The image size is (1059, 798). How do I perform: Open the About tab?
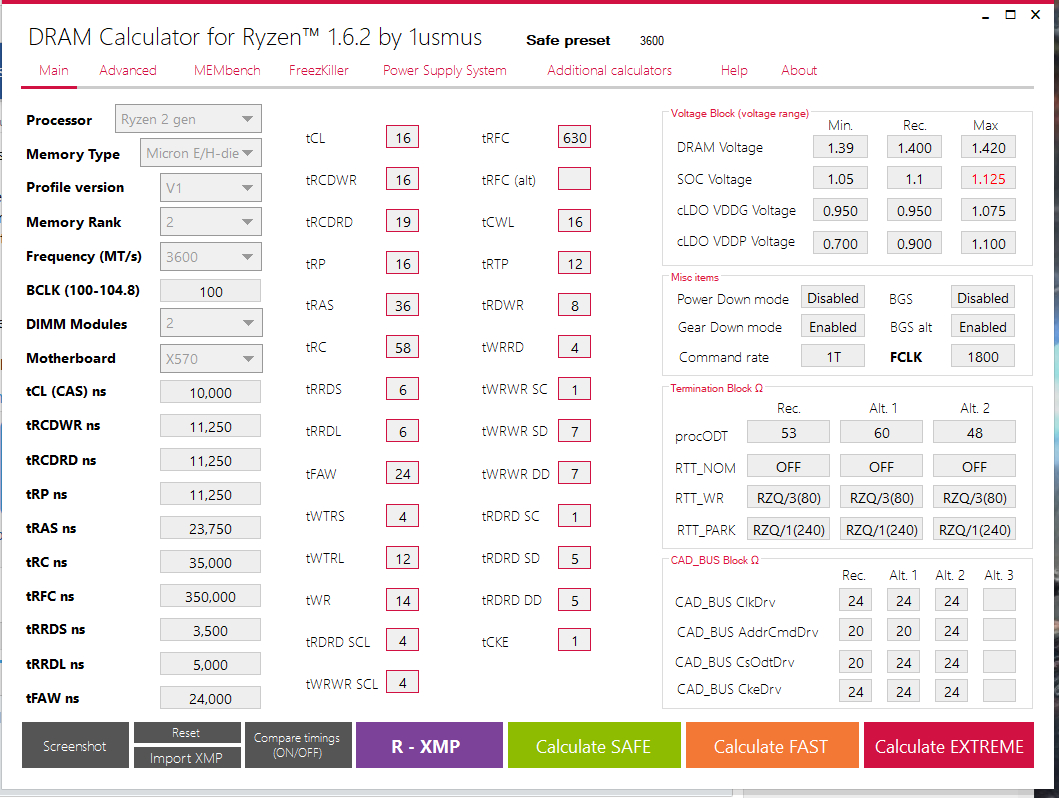(799, 70)
